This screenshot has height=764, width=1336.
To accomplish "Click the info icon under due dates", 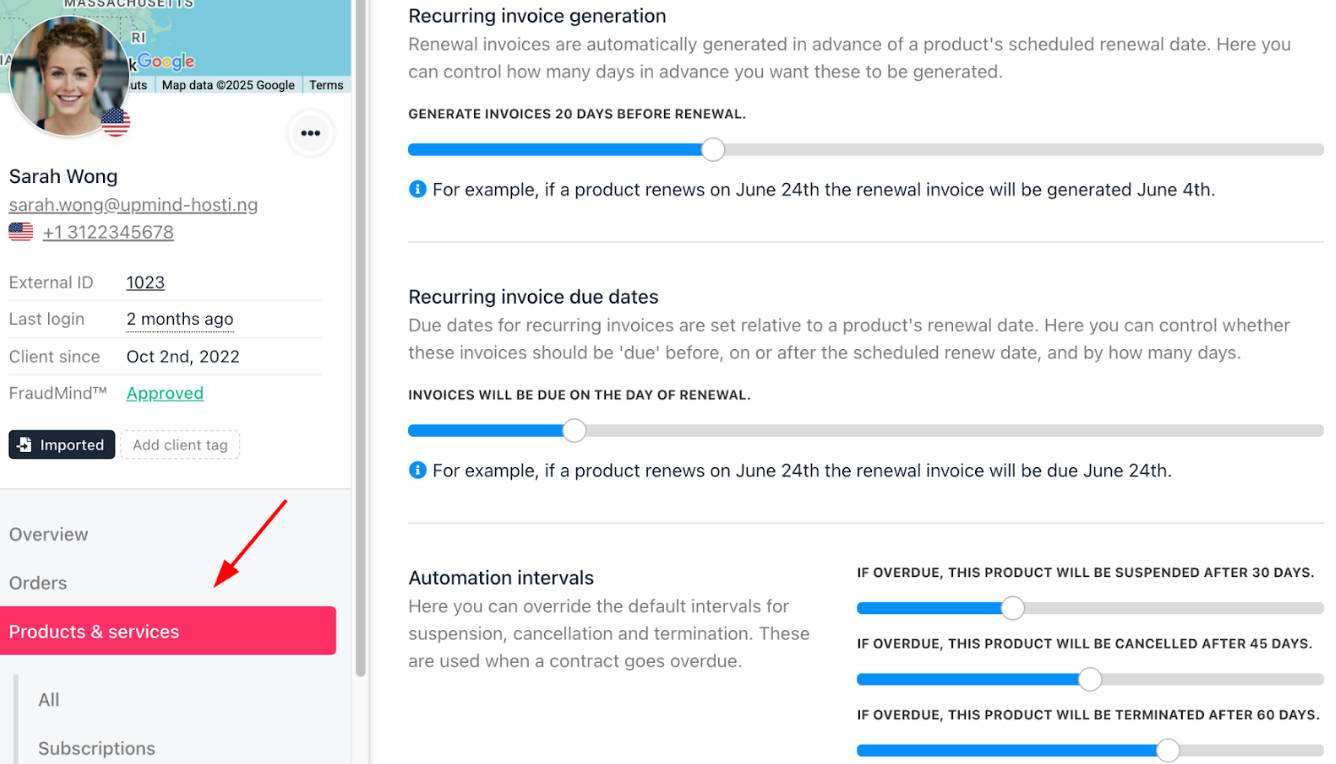I will pos(418,470).
